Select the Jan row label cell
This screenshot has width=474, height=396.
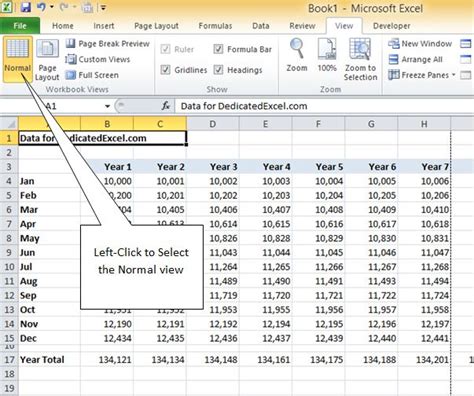click(49, 181)
